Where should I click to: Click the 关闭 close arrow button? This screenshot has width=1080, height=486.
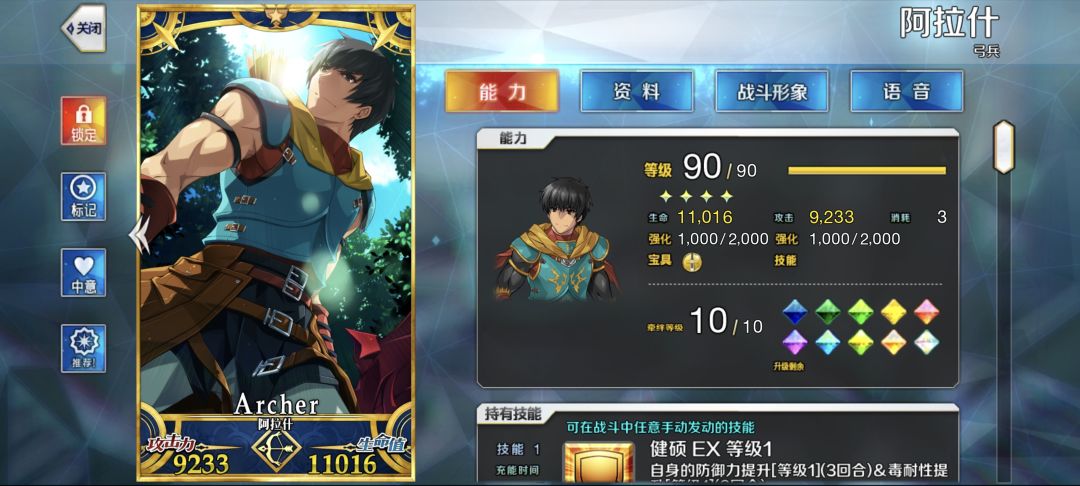tap(83, 28)
